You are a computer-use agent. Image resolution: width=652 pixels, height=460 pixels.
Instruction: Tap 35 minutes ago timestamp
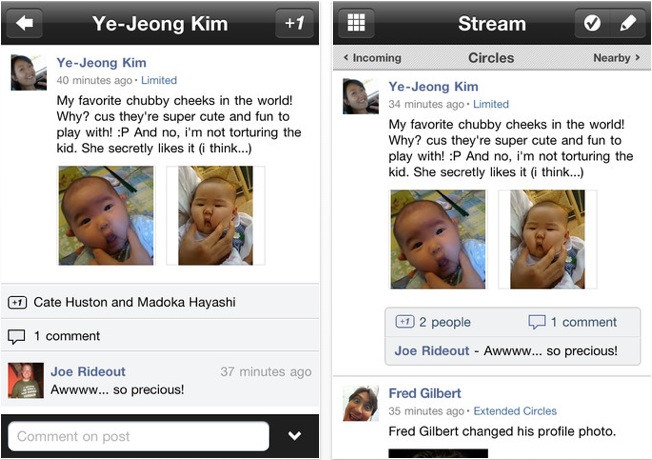click(x=426, y=411)
